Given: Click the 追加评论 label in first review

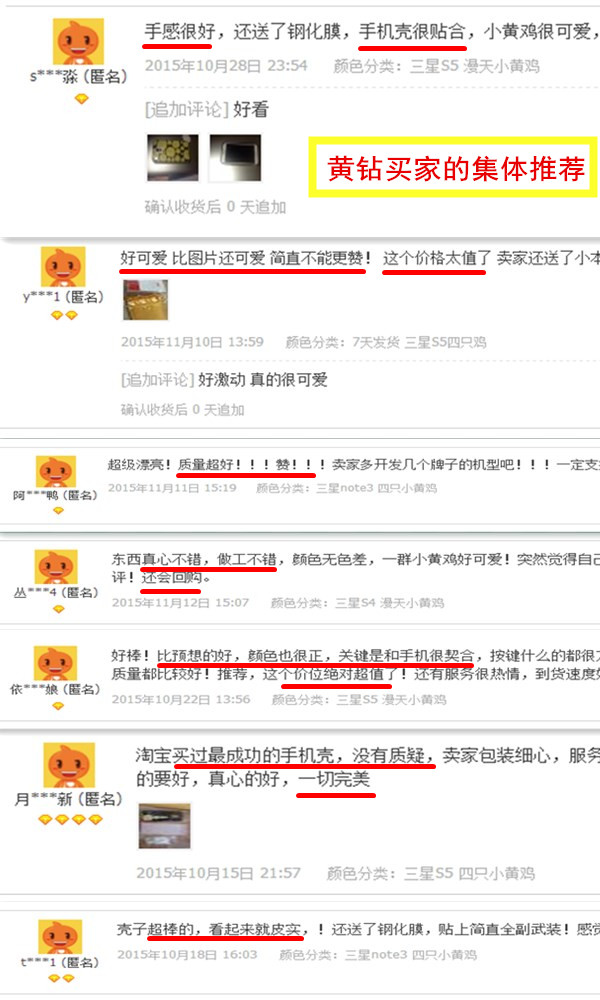Looking at the screenshot, I should [x=186, y=110].
